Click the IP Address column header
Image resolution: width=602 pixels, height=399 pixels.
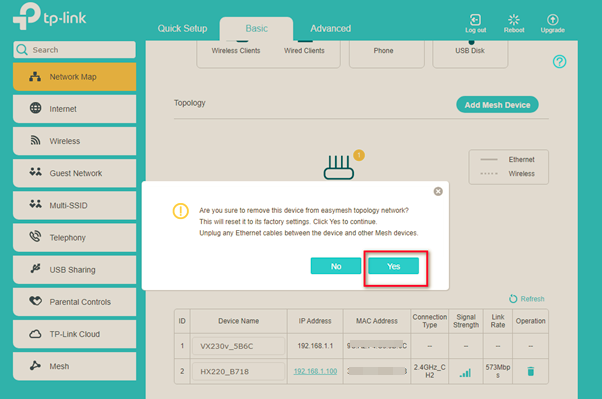[x=315, y=321]
